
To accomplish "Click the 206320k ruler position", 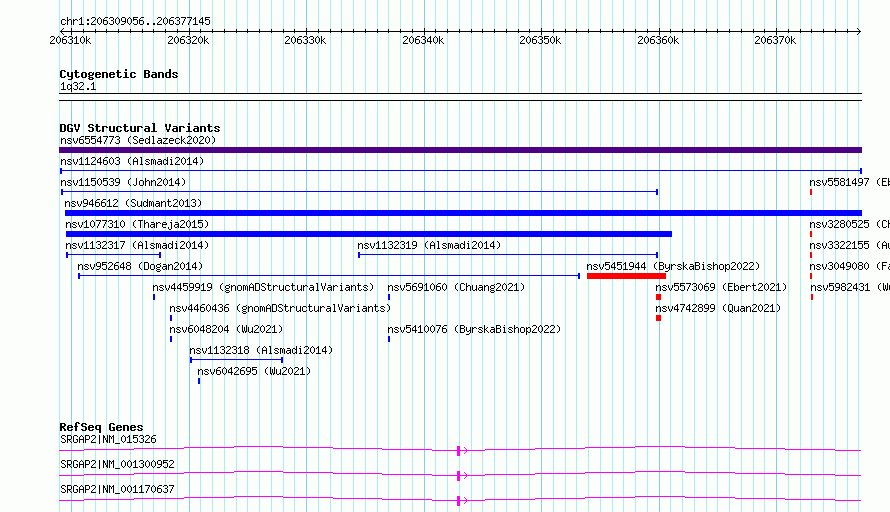I will click(188, 40).
